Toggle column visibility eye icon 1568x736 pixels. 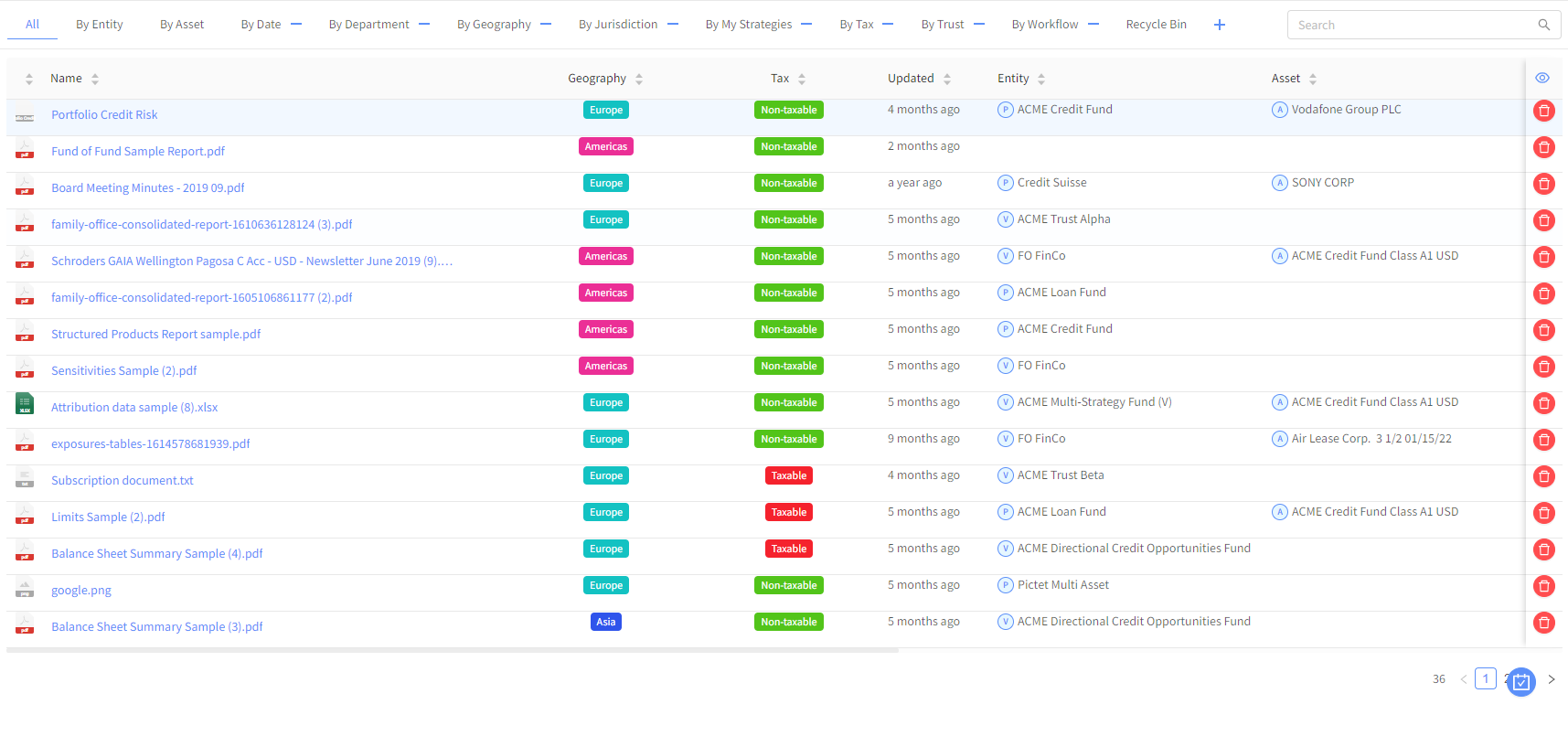pyautogui.click(x=1542, y=78)
